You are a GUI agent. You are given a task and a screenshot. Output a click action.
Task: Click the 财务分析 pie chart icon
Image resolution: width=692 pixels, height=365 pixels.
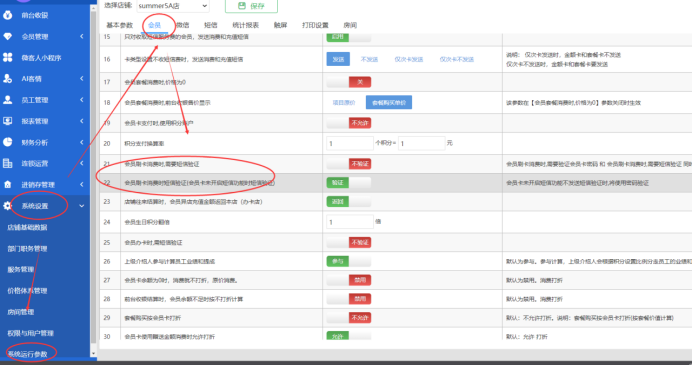pos(8,142)
